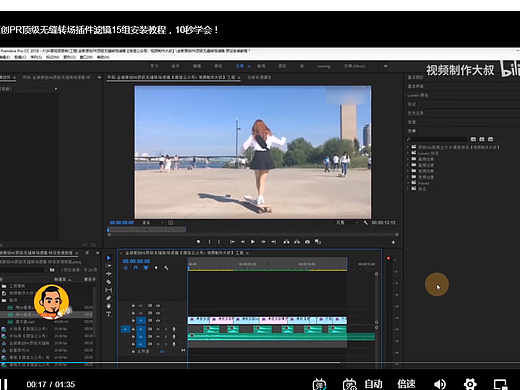The width and height of the screenshot is (520, 390).
Task: Lock the V1 video track
Action: [133, 320]
